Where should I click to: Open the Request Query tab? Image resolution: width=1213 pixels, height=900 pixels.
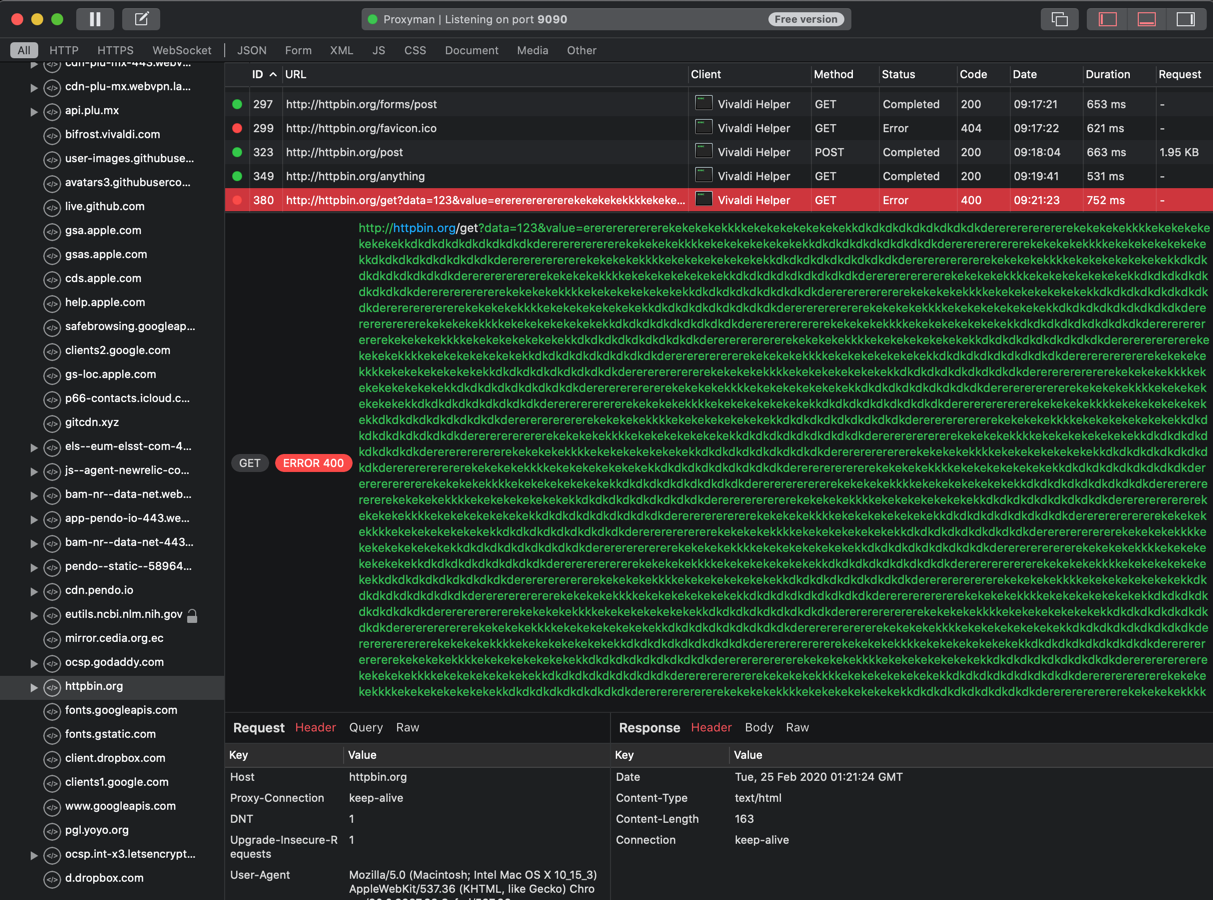tap(366, 727)
